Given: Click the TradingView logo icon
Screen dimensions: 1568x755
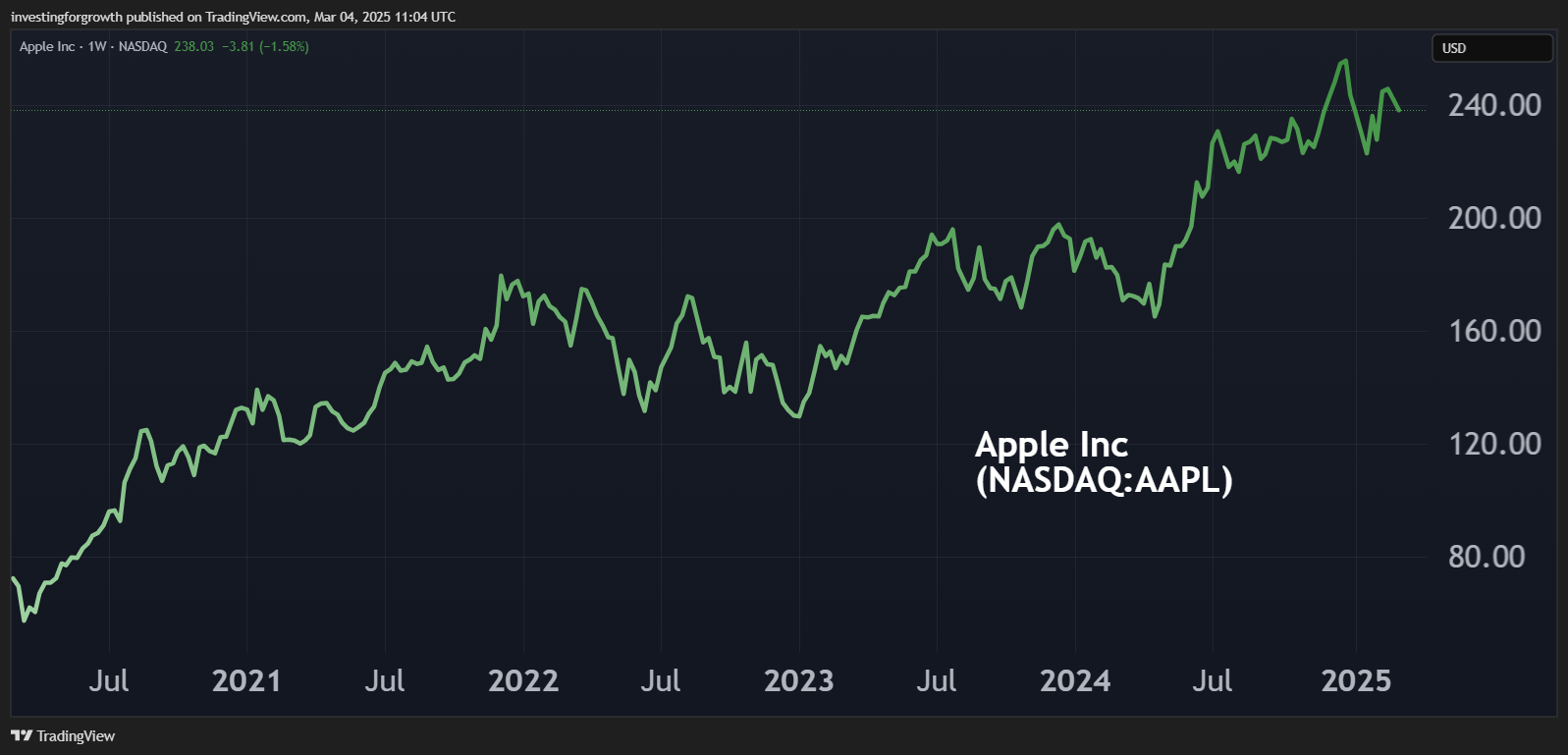Looking at the screenshot, I should (22, 735).
